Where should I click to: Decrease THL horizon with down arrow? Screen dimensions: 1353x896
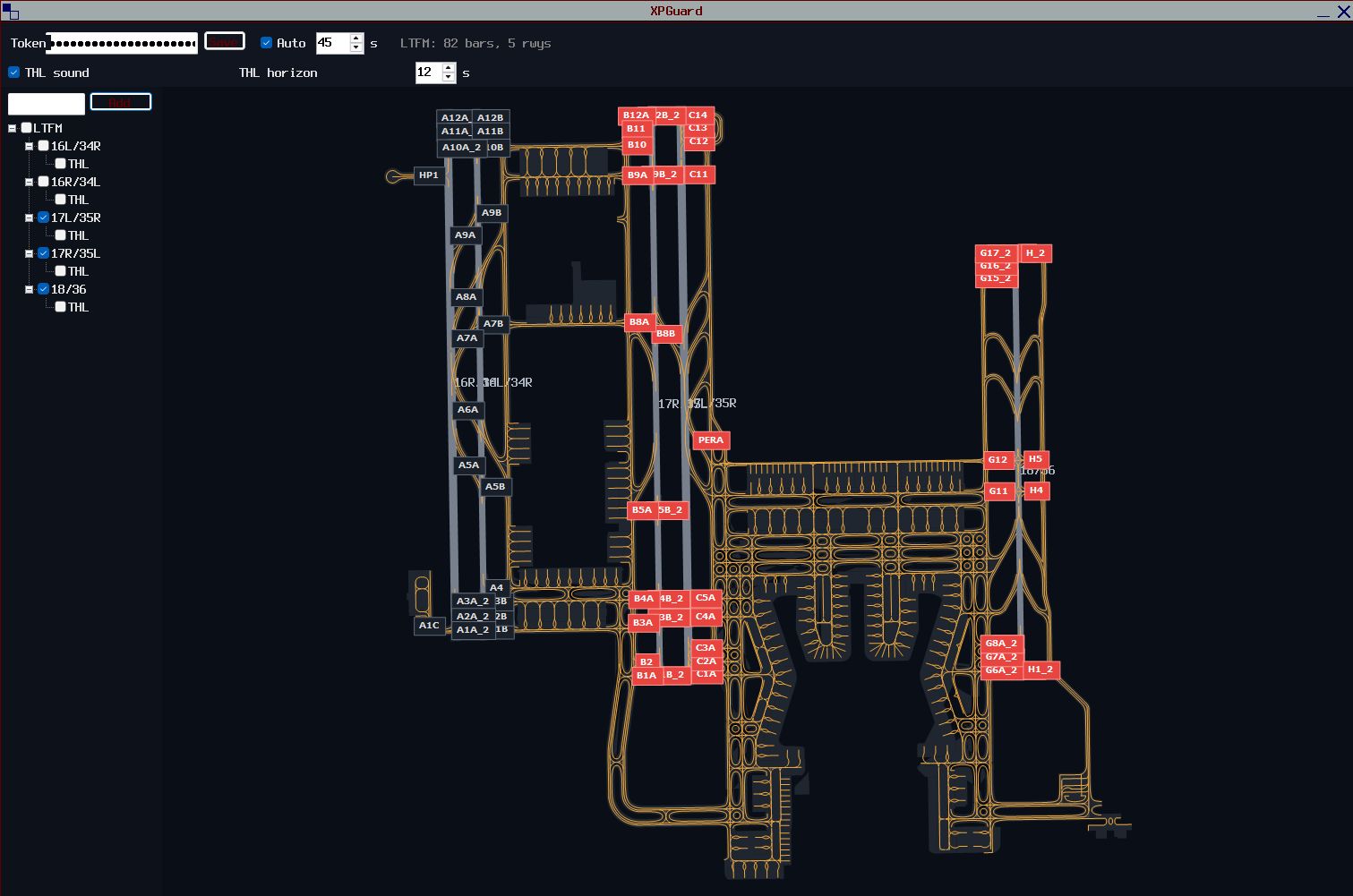click(449, 78)
